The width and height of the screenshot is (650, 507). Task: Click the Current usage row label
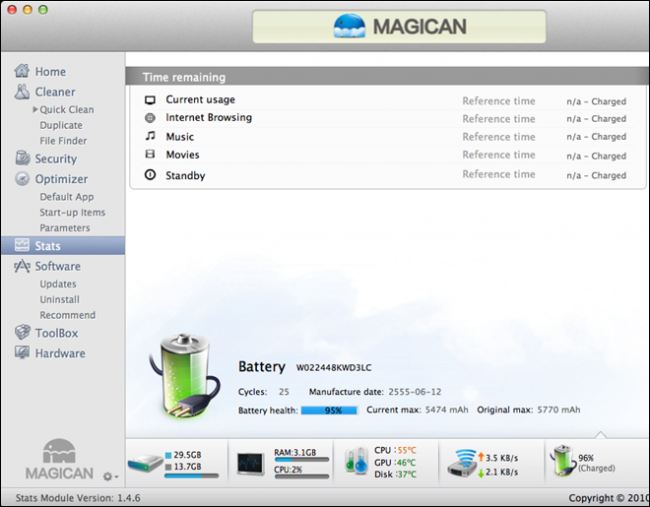pos(200,99)
